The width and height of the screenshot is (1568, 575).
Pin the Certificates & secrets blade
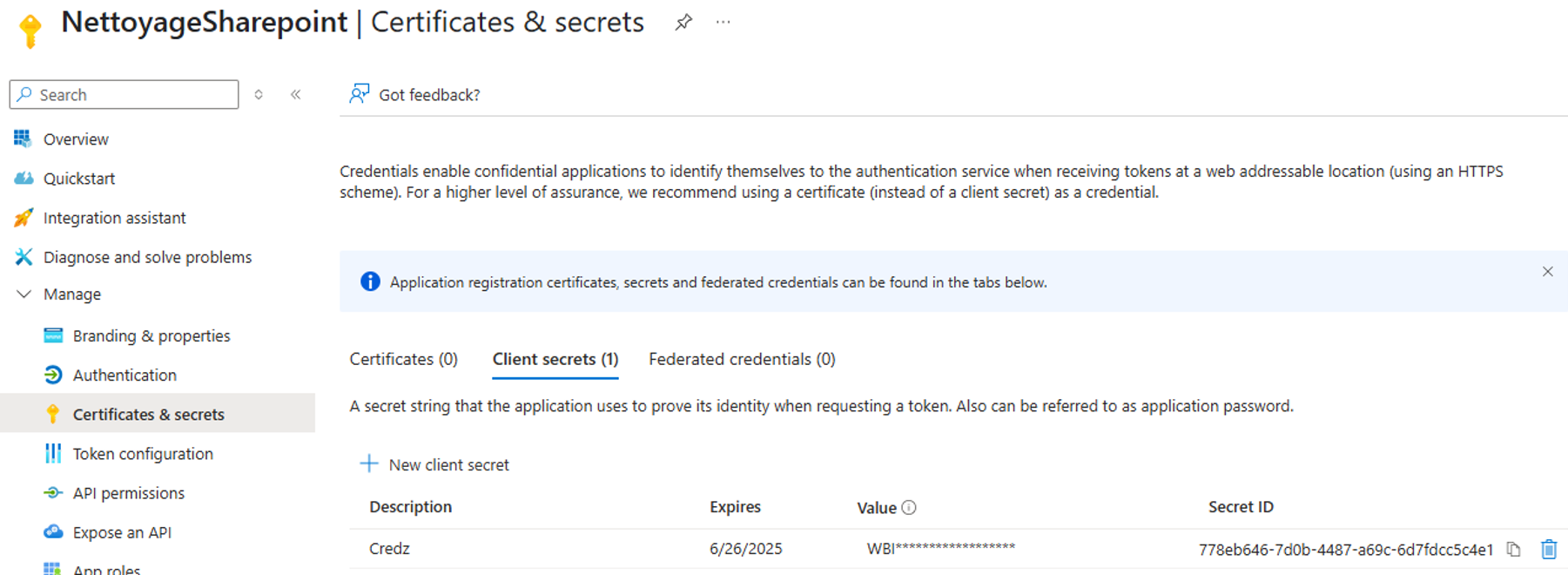683,23
